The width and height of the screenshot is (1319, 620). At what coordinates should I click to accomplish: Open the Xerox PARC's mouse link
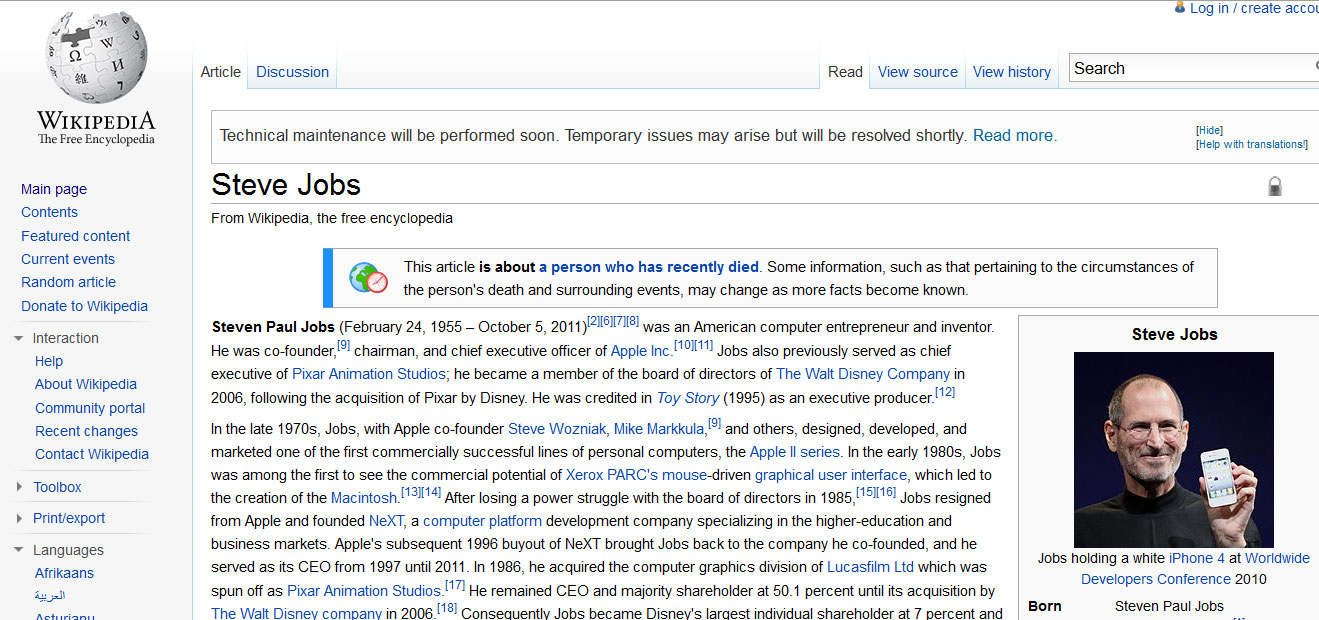coord(637,475)
